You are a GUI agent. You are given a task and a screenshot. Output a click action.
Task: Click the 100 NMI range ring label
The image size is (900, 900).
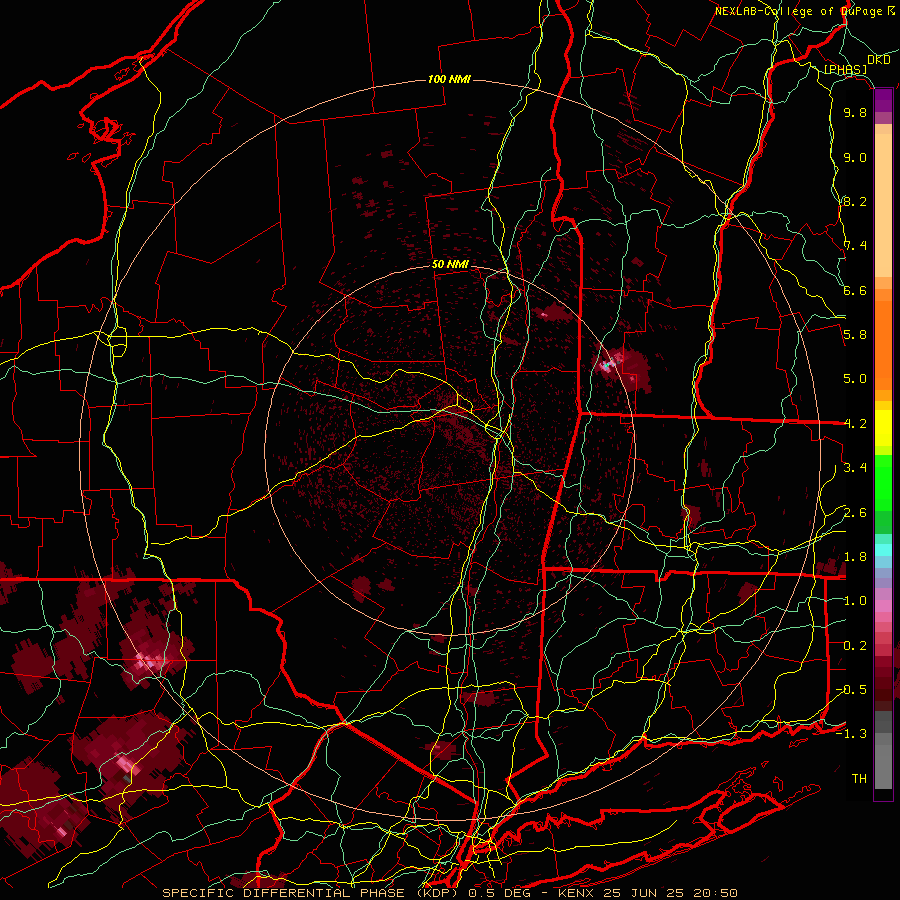click(449, 79)
